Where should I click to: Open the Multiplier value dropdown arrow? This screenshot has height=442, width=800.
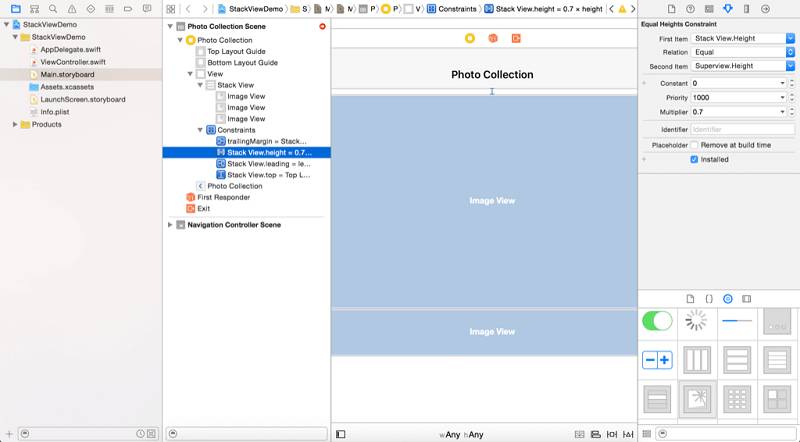point(782,112)
